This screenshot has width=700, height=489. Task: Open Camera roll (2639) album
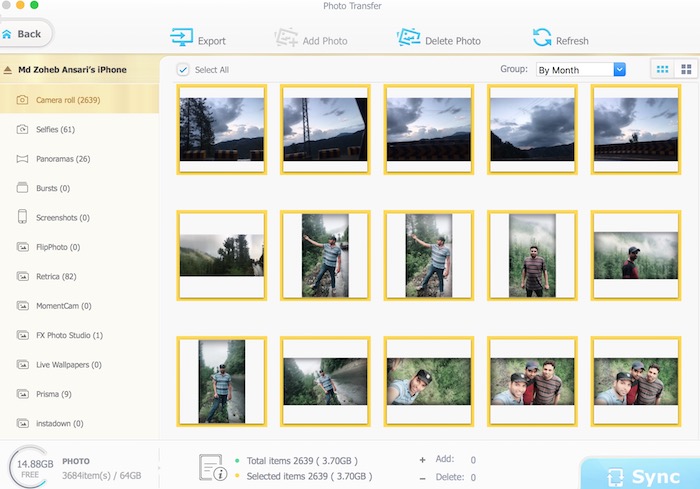click(x=79, y=100)
